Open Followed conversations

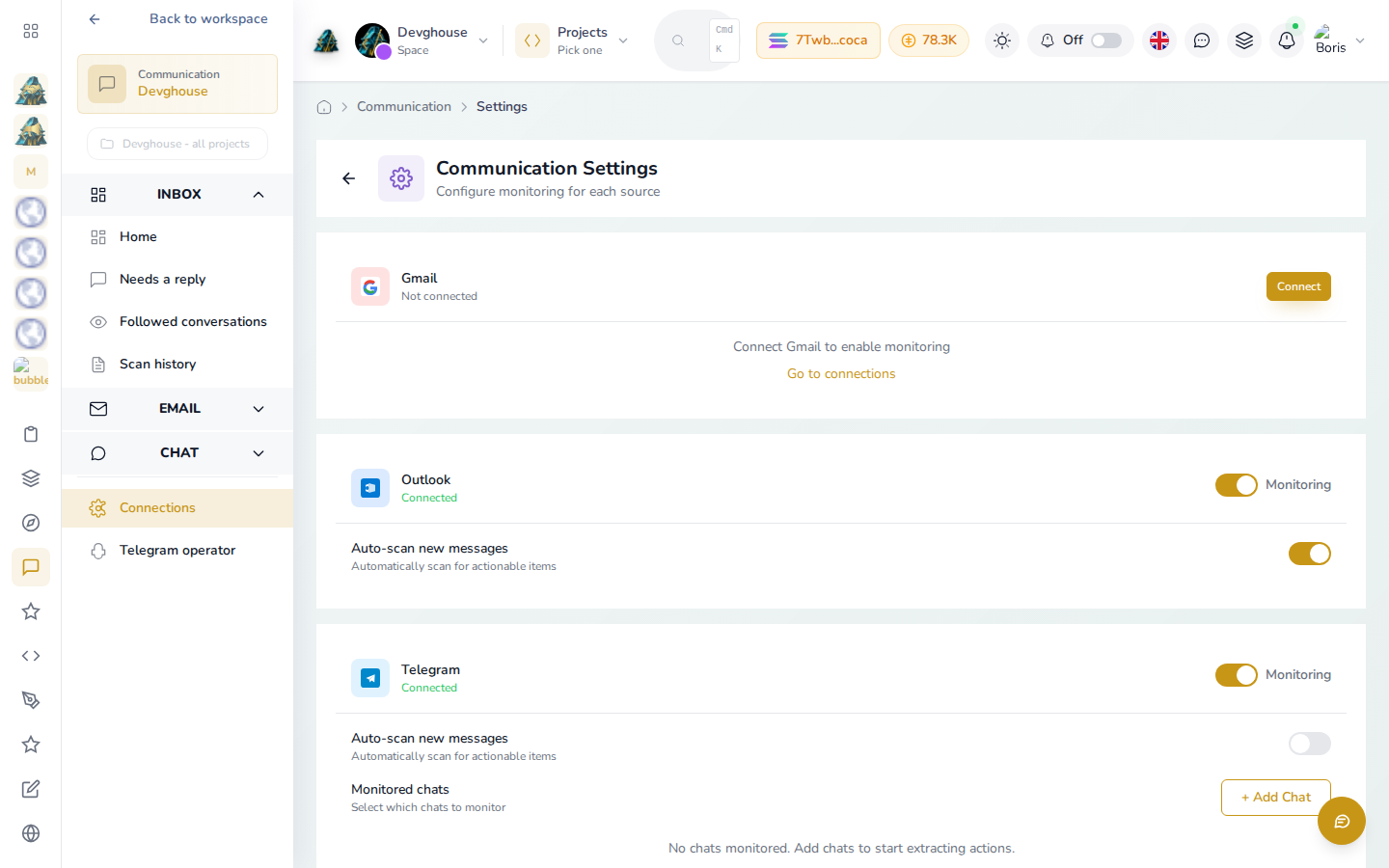tap(177, 322)
